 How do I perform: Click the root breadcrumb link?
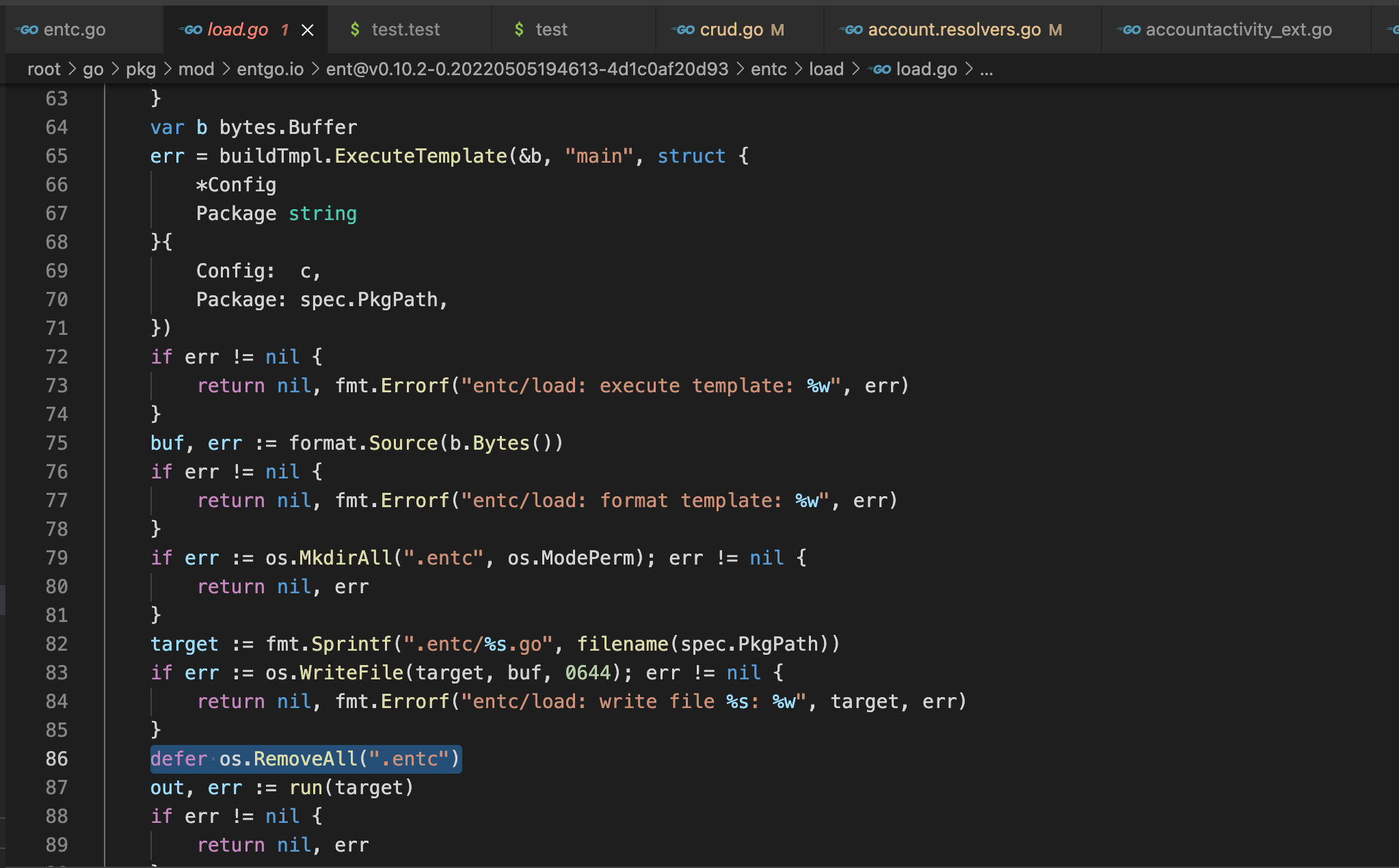[x=44, y=69]
